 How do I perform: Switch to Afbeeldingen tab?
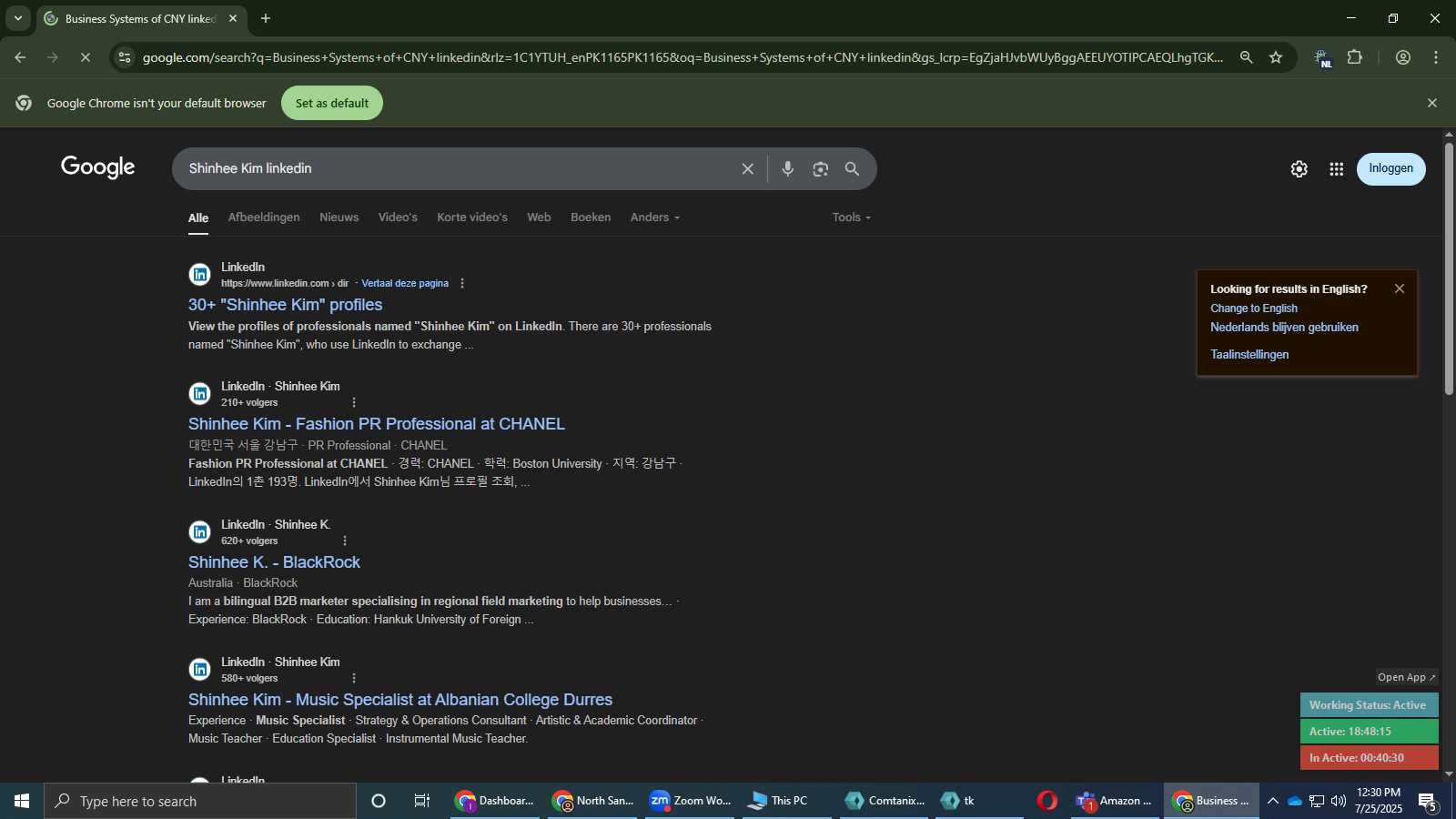click(x=264, y=217)
